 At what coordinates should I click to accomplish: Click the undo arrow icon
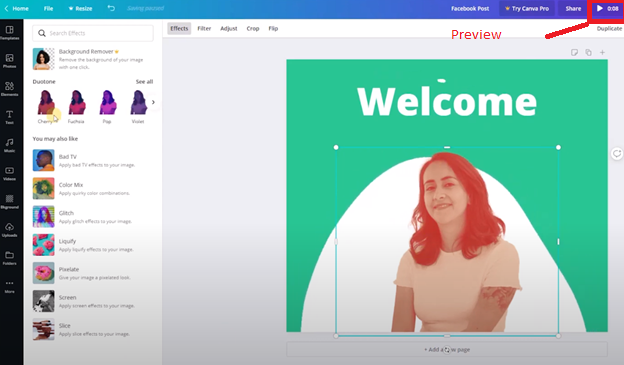pos(111,8)
